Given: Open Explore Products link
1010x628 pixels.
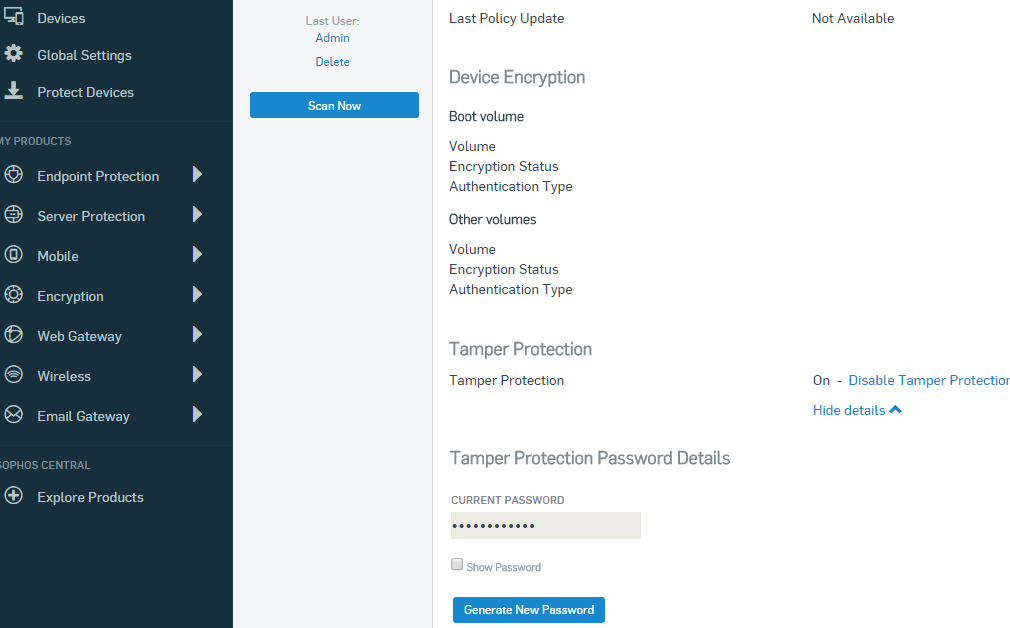Looking at the screenshot, I should coord(90,497).
